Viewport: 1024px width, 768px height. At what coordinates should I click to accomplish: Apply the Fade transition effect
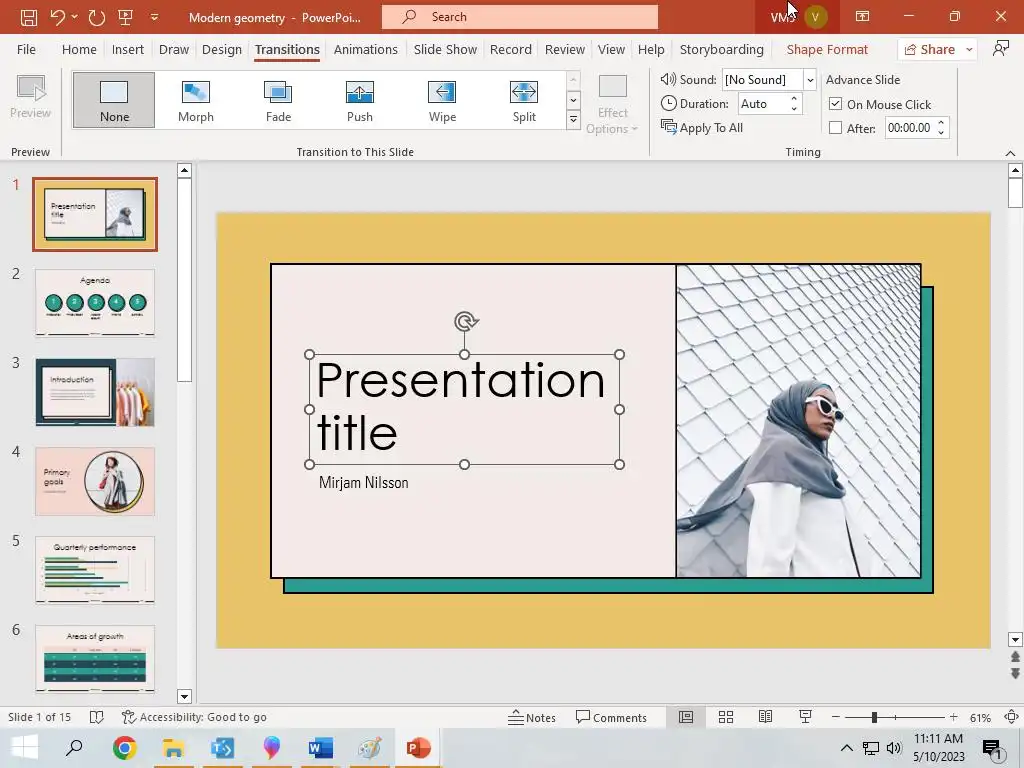[x=278, y=99]
